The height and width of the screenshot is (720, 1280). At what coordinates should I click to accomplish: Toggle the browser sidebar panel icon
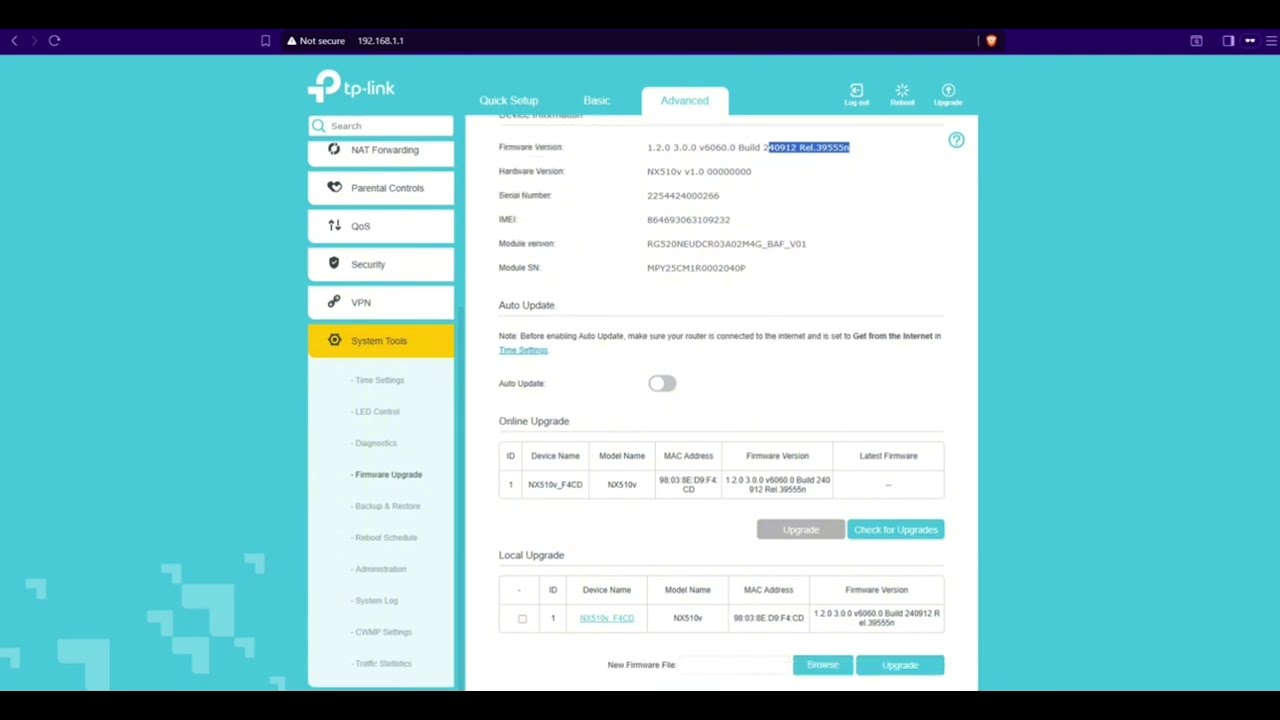coord(1228,41)
